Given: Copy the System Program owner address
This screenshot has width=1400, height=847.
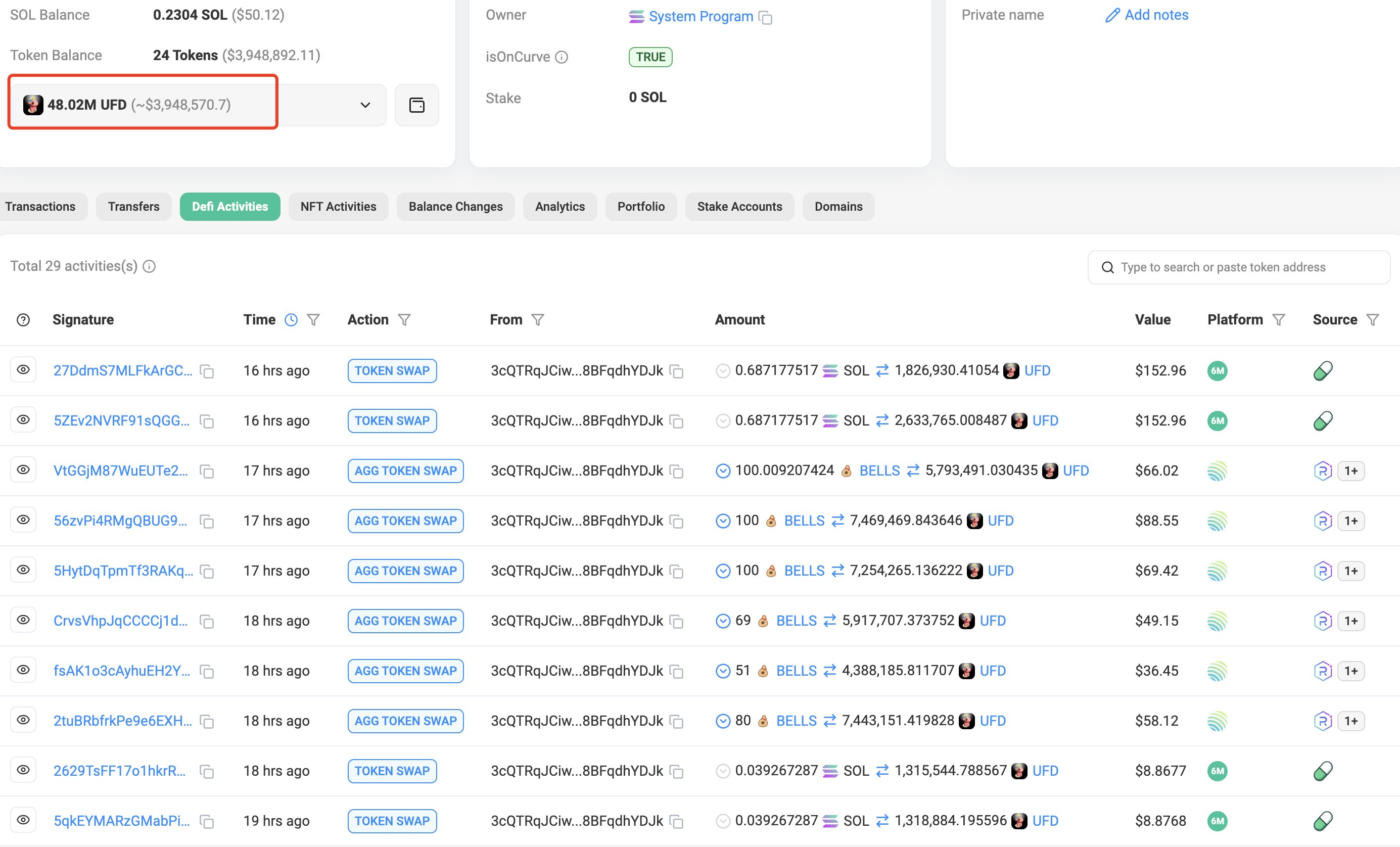Looking at the screenshot, I should (x=765, y=18).
